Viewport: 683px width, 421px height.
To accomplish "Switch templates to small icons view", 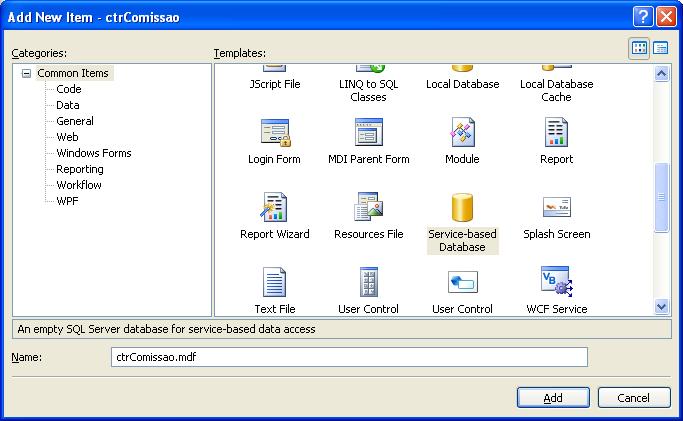I will (661, 48).
